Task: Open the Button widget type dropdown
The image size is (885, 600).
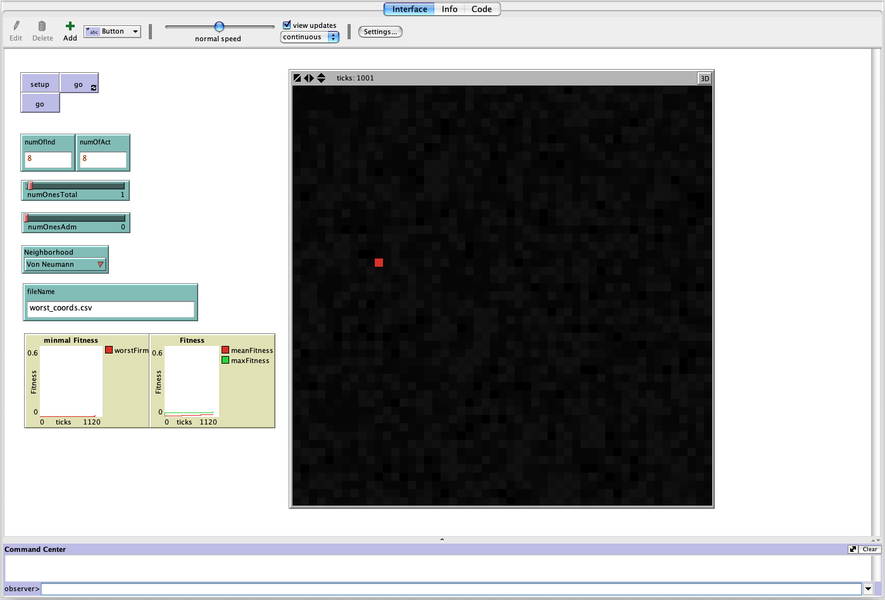Action: [112, 31]
